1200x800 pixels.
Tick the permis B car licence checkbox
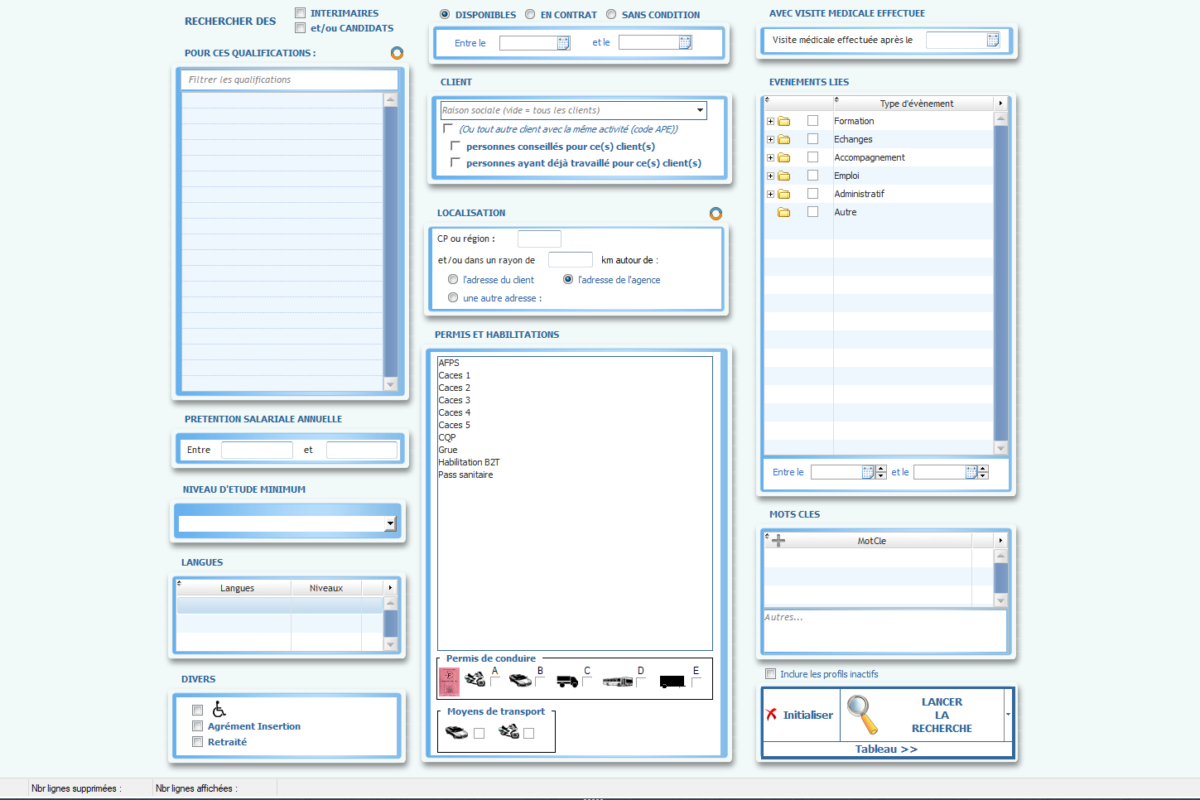coord(540,683)
